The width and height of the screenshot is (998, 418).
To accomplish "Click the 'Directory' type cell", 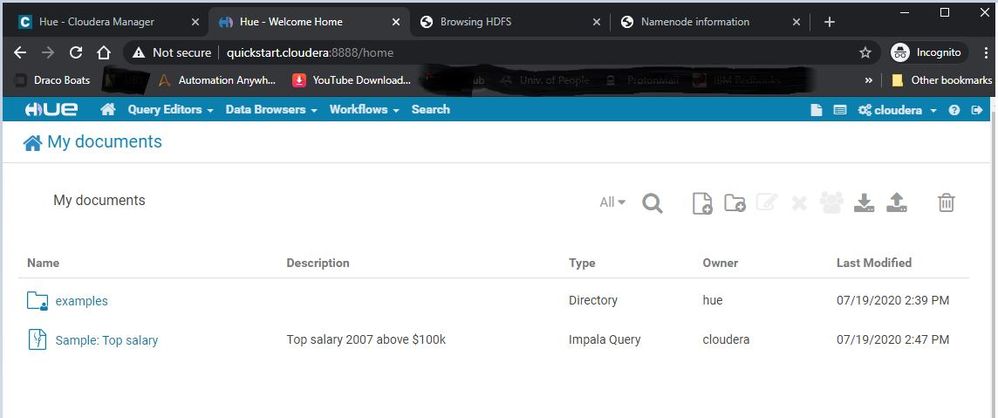I will point(593,300).
